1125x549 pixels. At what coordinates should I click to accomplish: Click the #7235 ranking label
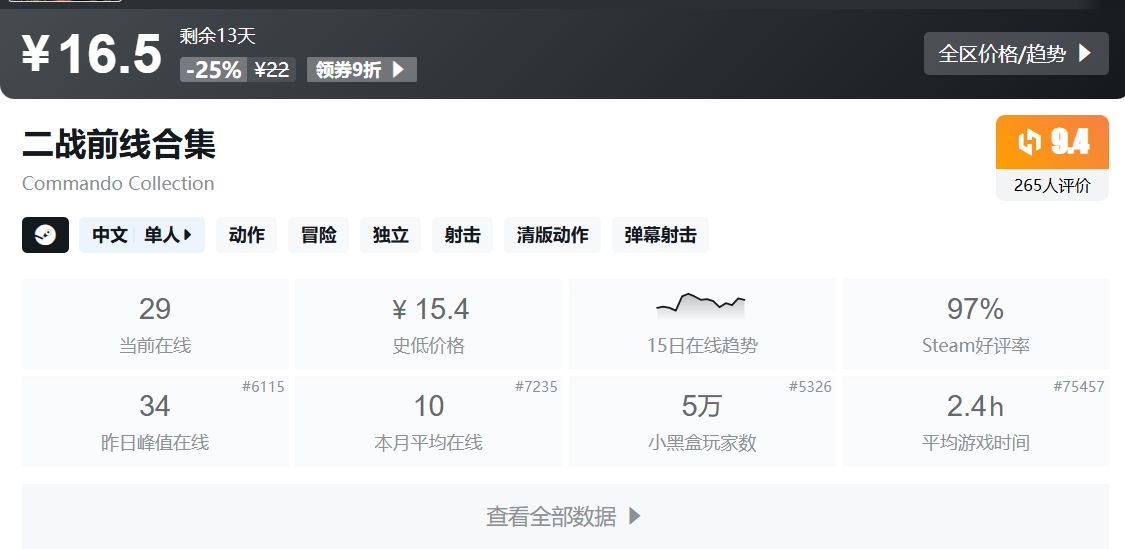(x=536, y=387)
